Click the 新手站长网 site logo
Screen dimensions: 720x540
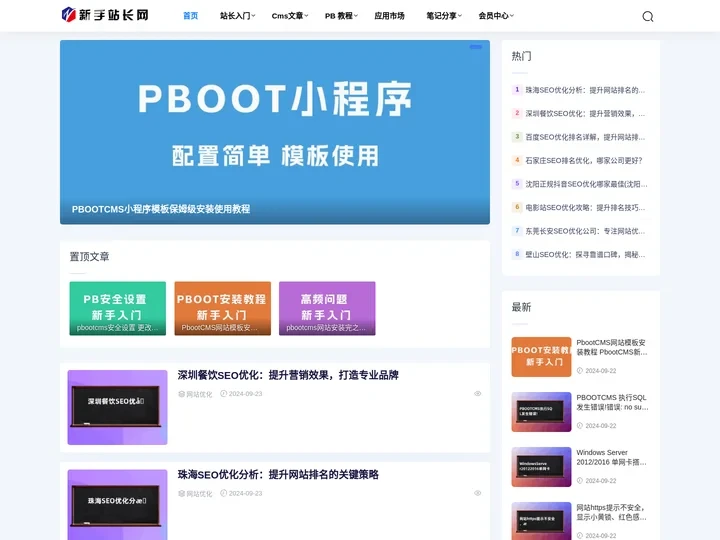(x=105, y=15)
